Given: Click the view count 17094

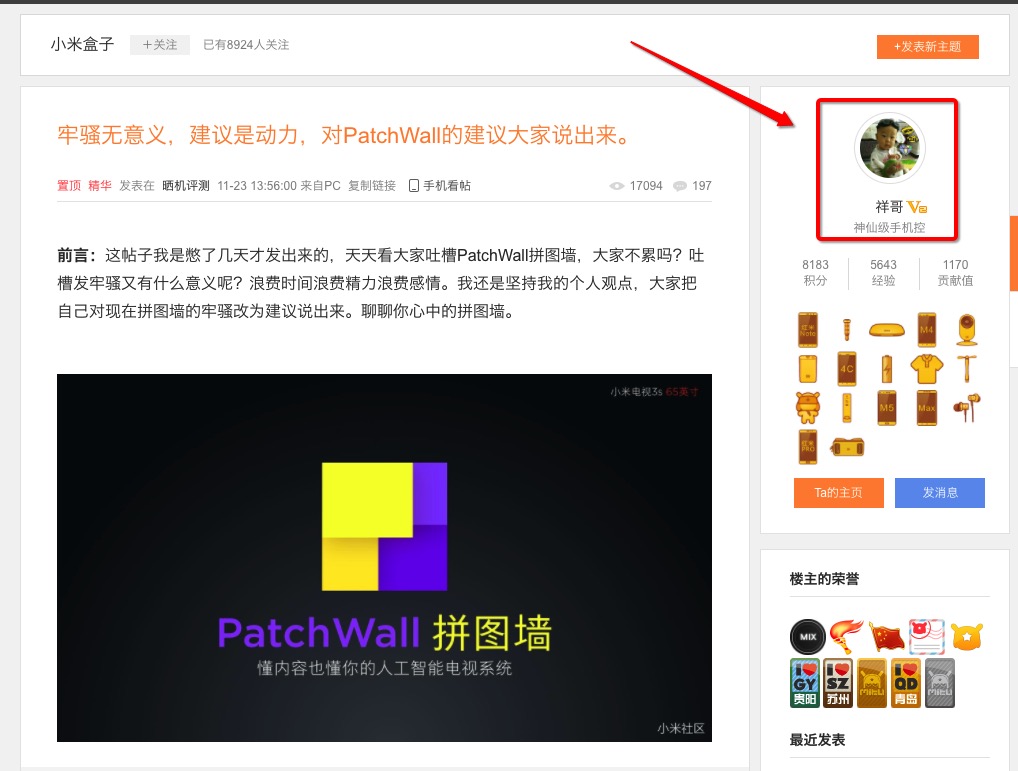Looking at the screenshot, I should click(646, 186).
